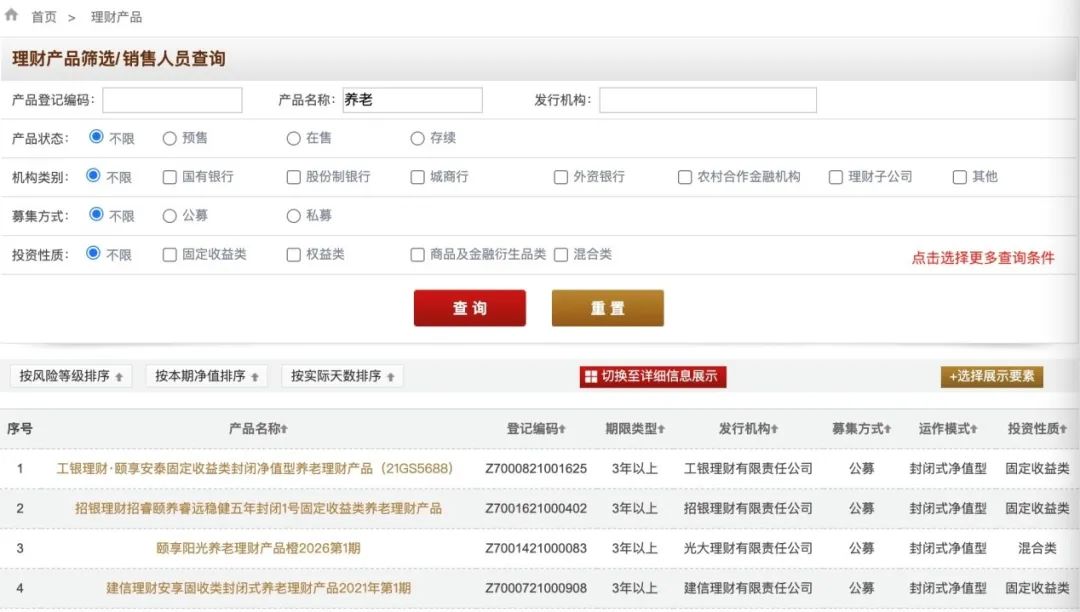Click the 重置 reset button

click(608, 308)
